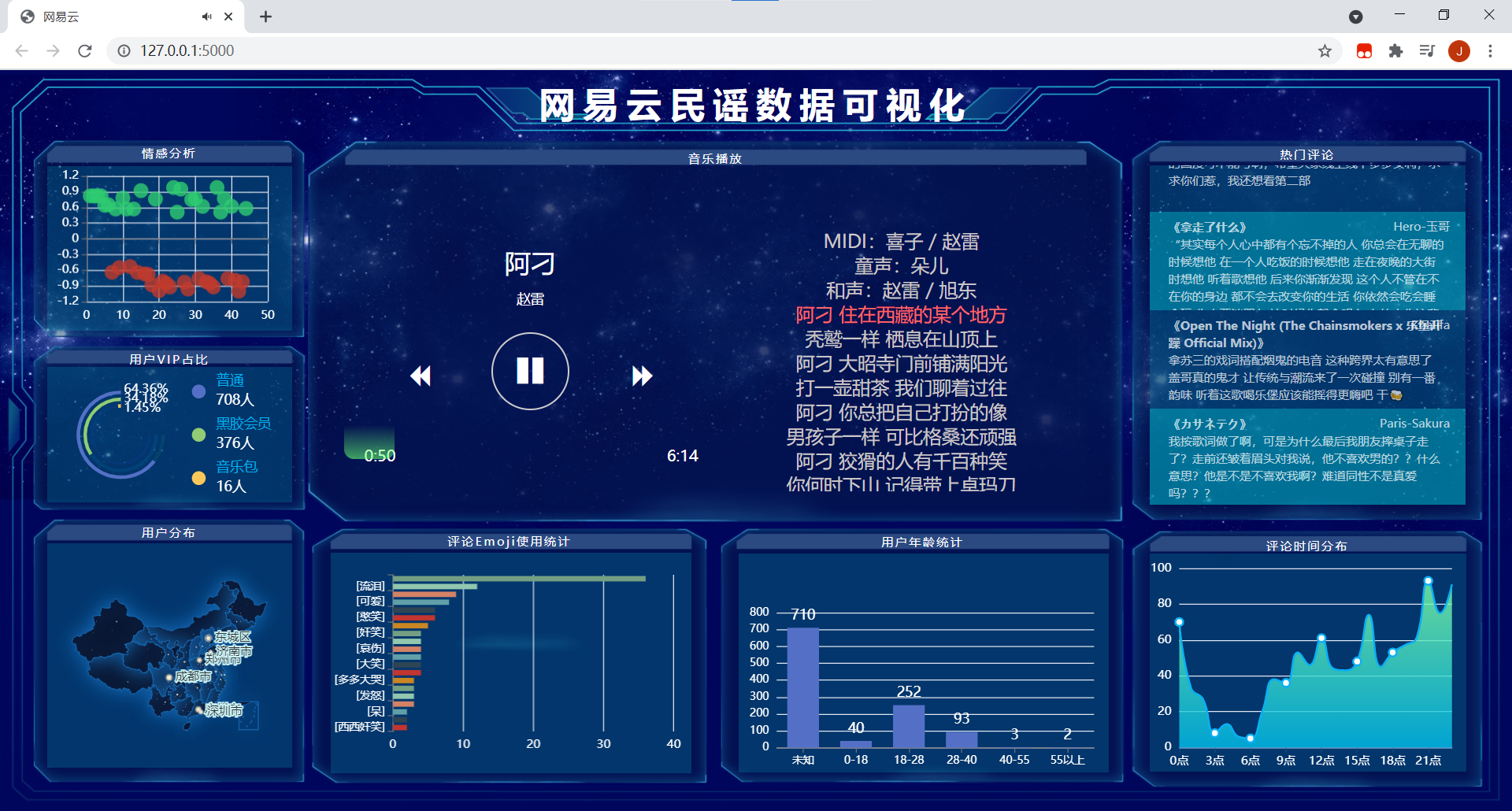Select the 东城区 map marker

tap(208, 637)
